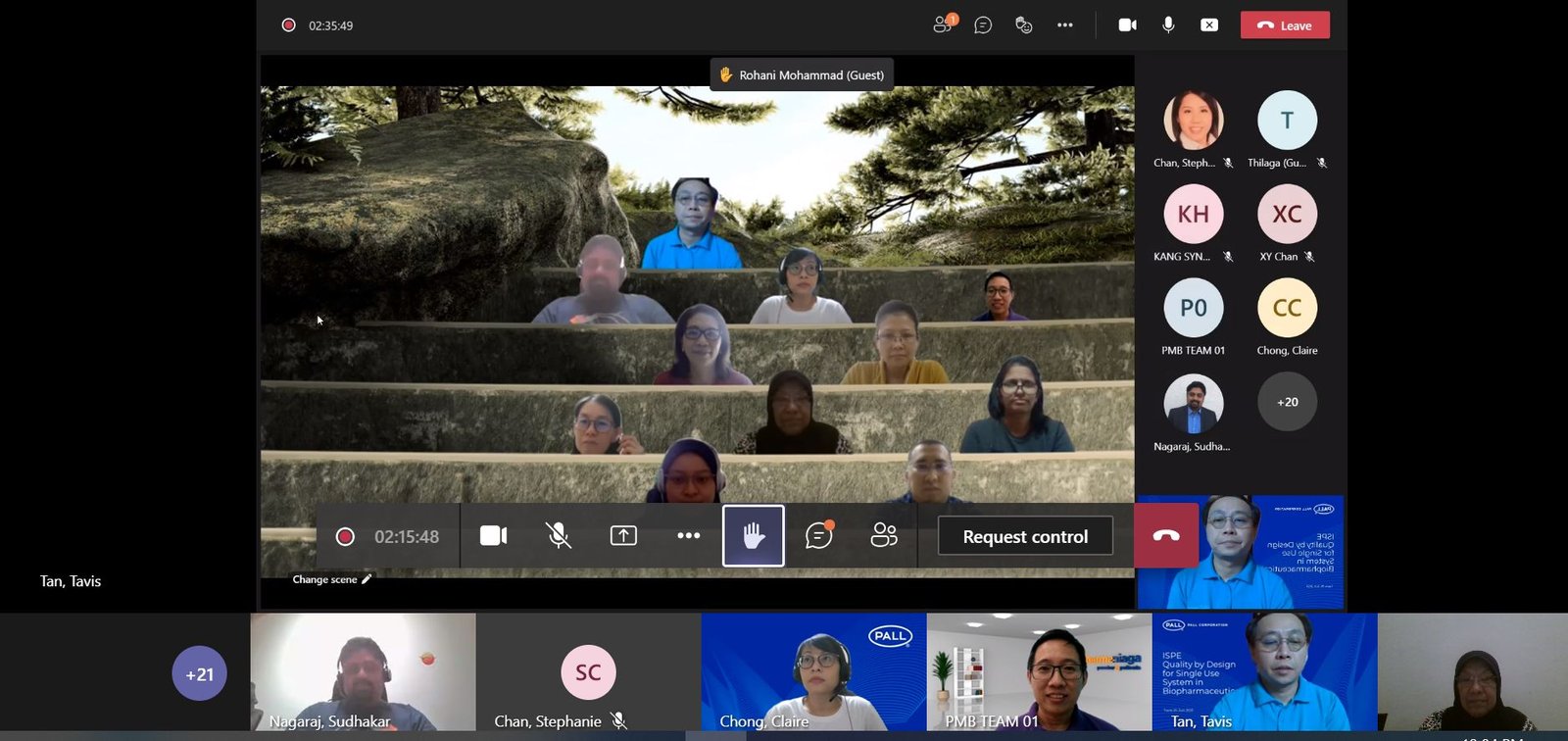Open the chat icon in top toolbar
The image size is (1568, 741).
click(x=983, y=25)
